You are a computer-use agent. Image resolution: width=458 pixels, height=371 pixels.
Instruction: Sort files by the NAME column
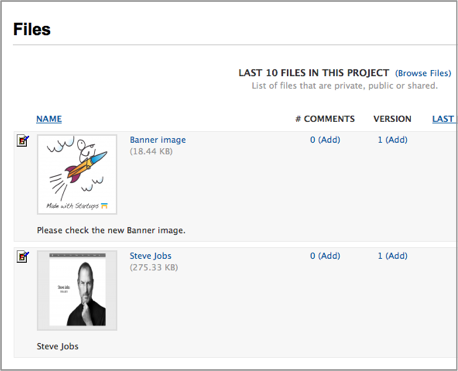[49, 119]
